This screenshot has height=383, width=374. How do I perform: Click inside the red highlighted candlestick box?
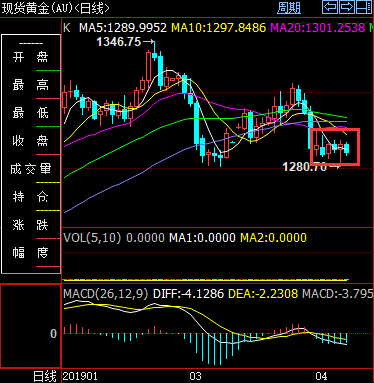point(335,147)
